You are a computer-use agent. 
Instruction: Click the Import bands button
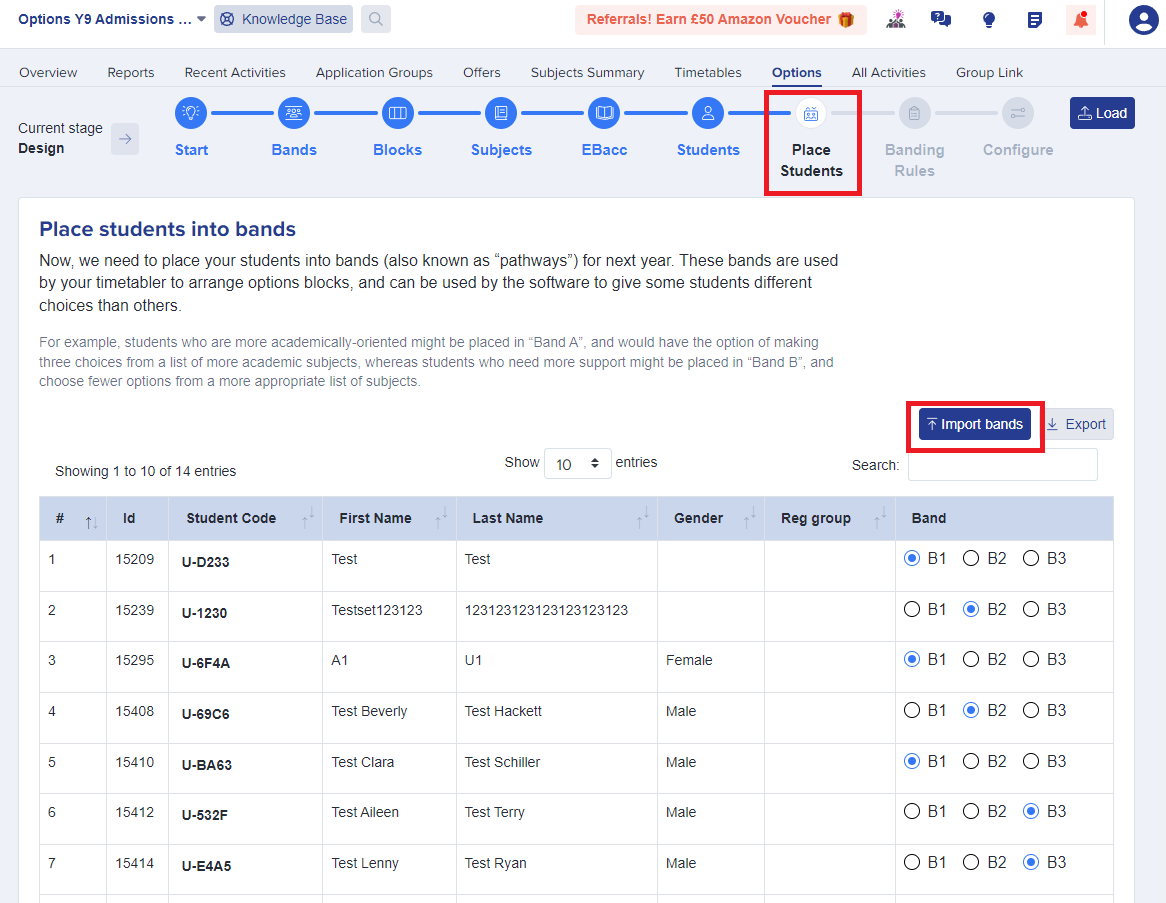[x=975, y=424]
